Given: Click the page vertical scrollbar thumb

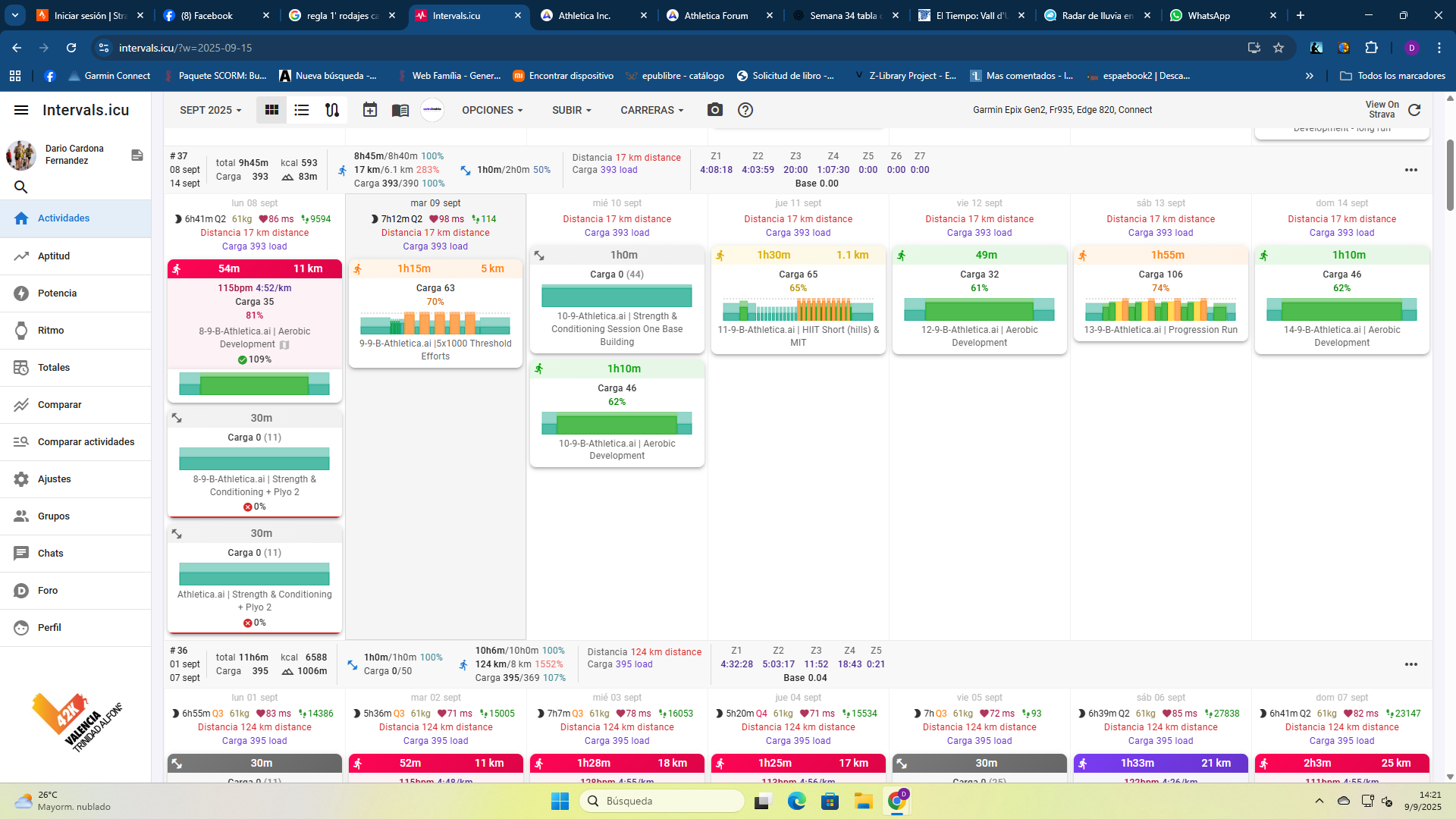Looking at the screenshot, I should 1450,174.
